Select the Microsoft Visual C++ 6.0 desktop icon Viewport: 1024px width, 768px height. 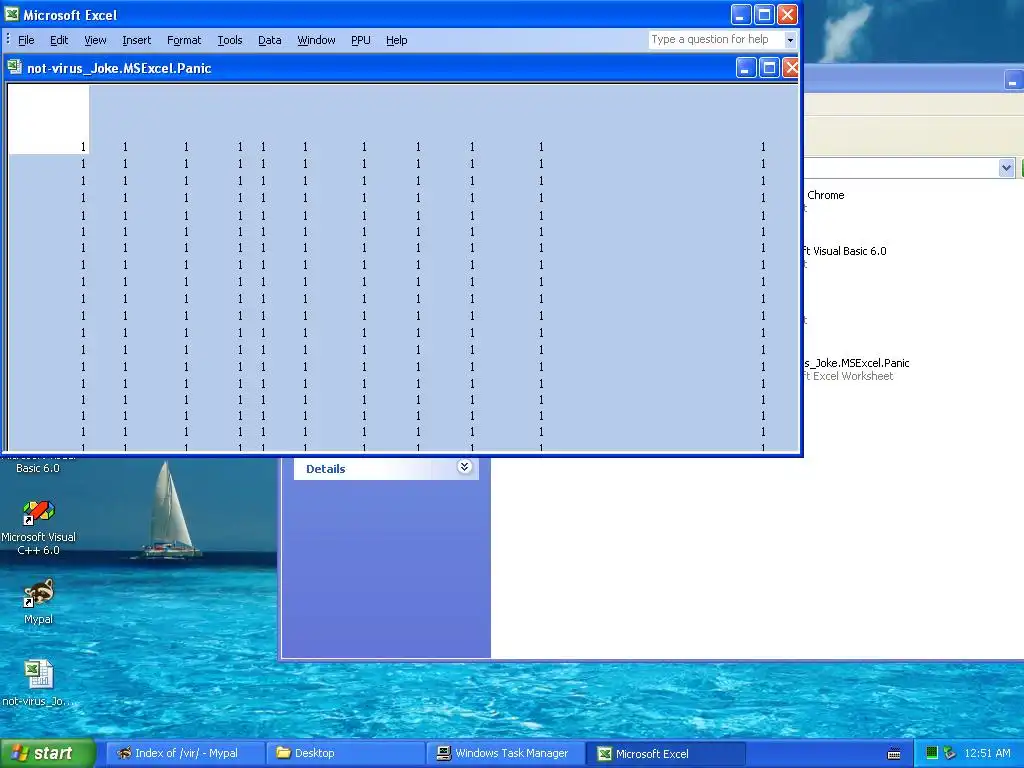[39, 528]
